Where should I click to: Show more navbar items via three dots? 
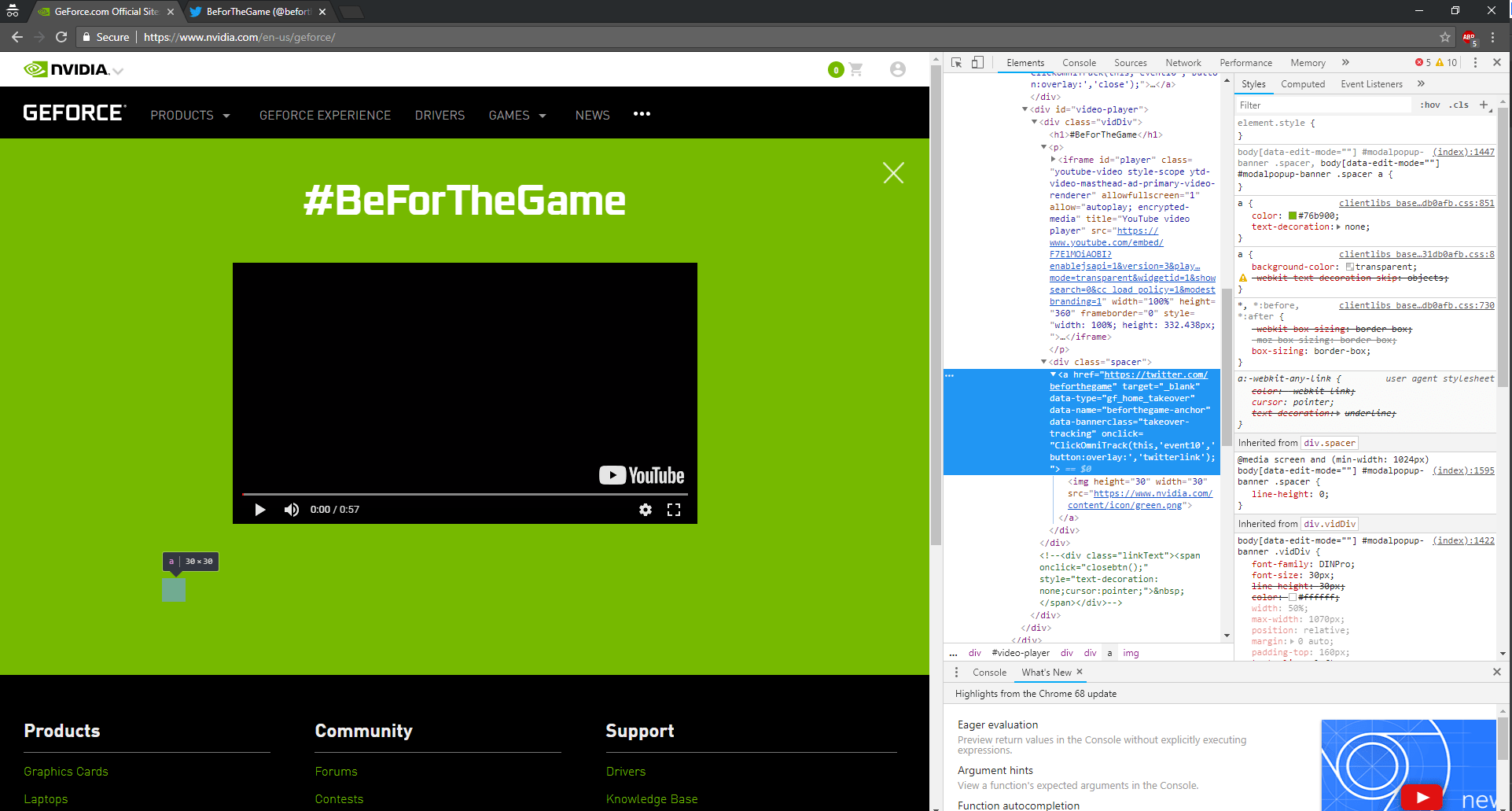pyautogui.click(x=642, y=114)
